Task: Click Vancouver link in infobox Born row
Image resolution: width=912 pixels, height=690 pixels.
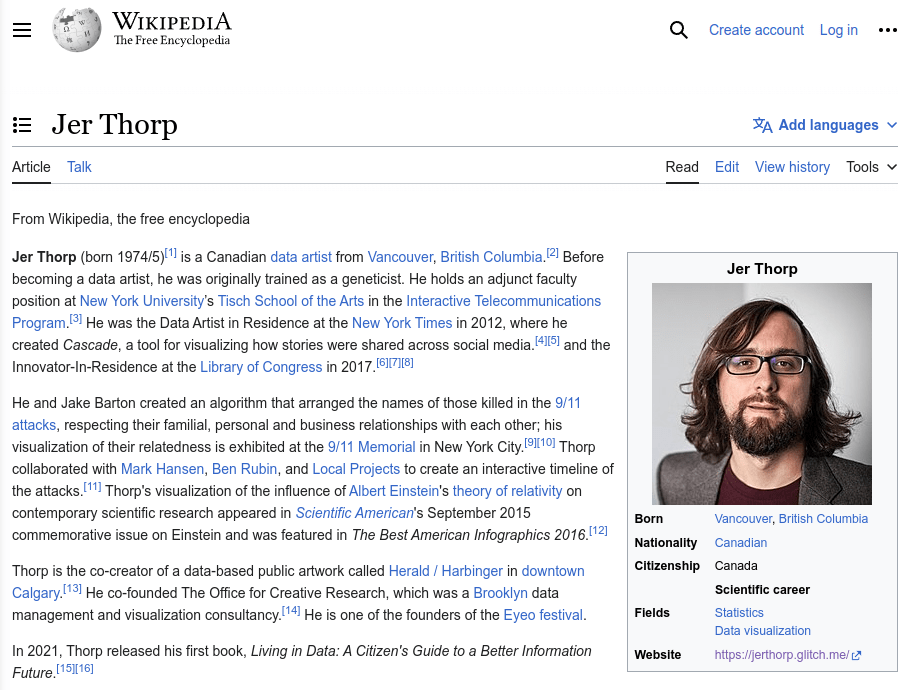Action: [x=743, y=519]
